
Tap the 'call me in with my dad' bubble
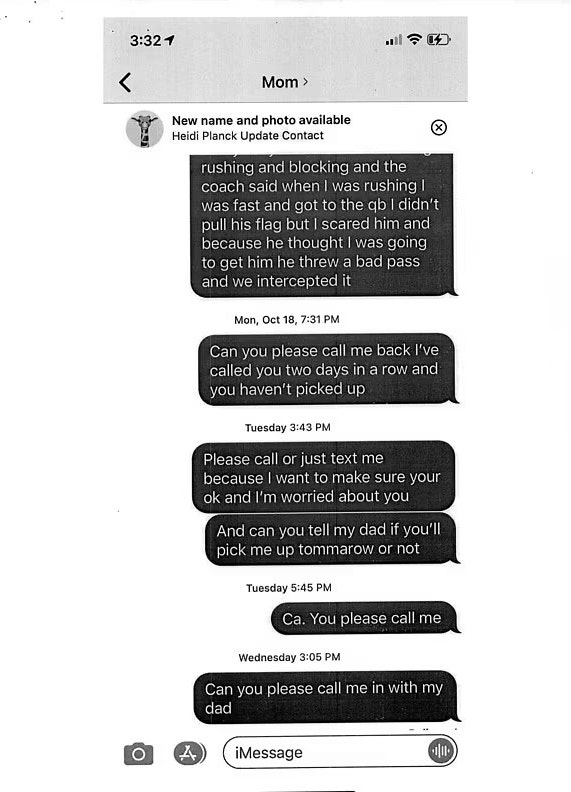click(x=326, y=697)
